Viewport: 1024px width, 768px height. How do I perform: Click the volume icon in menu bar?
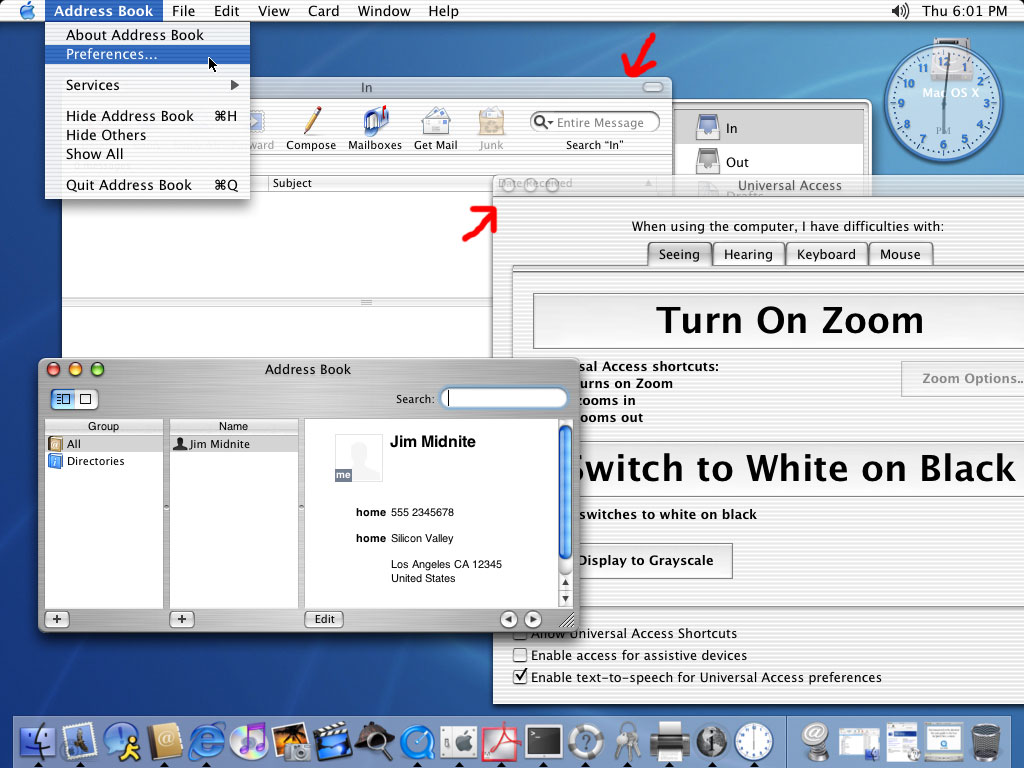[900, 11]
